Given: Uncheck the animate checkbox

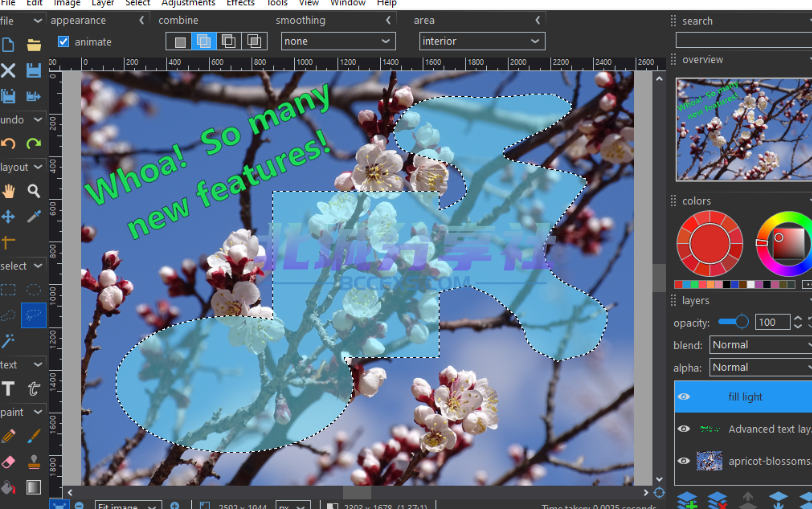Looking at the screenshot, I should pyautogui.click(x=63, y=41).
